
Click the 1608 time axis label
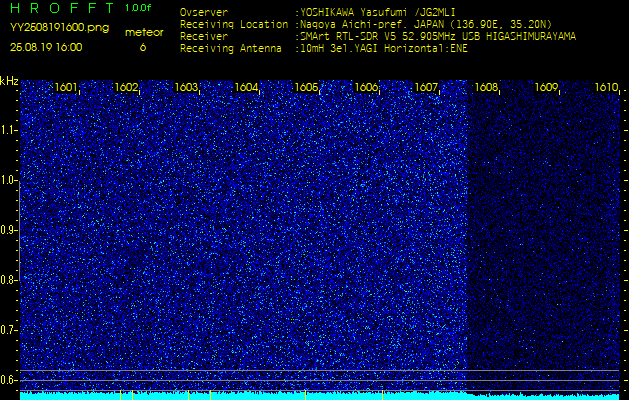[x=486, y=87]
